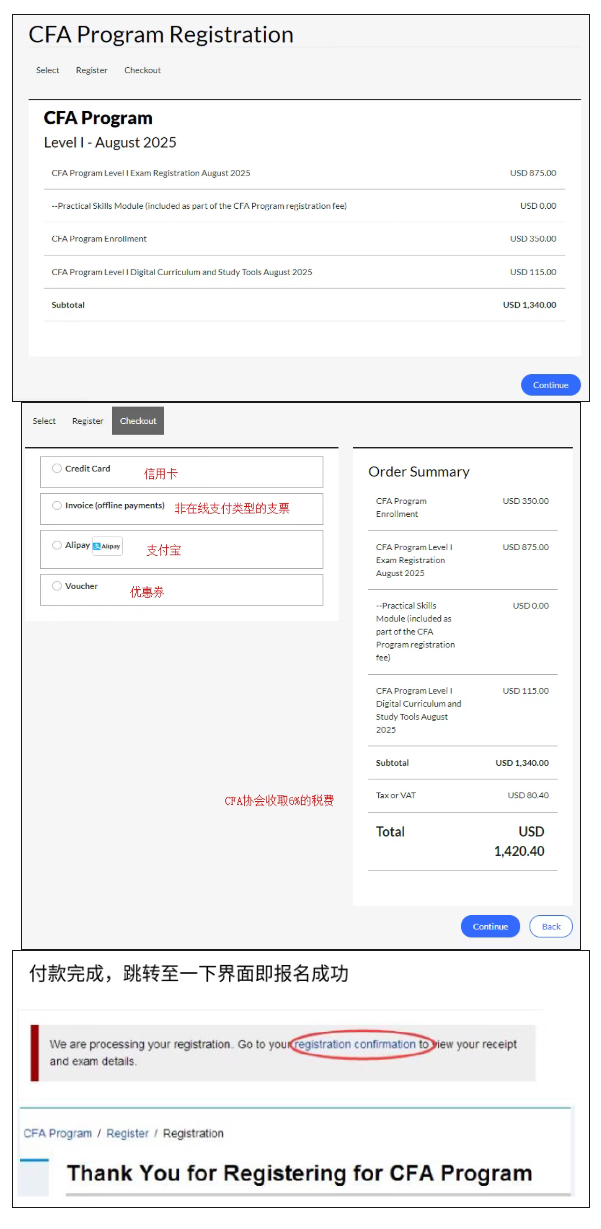This screenshot has height=1229, width=601.
Task: Click Select step under CFA Program Registration title
Action: pyautogui.click(x=48, y=70)
